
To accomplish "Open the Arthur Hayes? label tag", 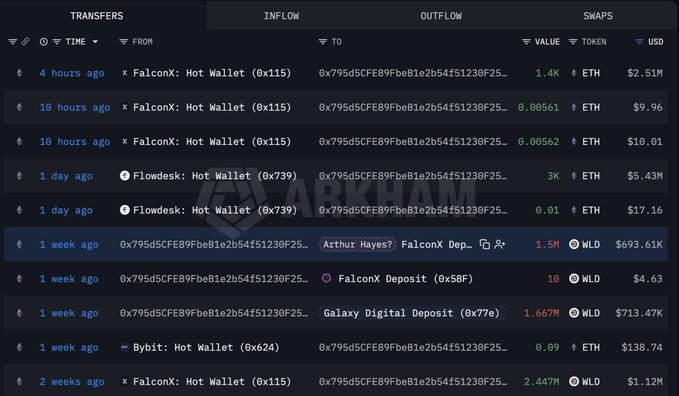I will coord(357,244).
